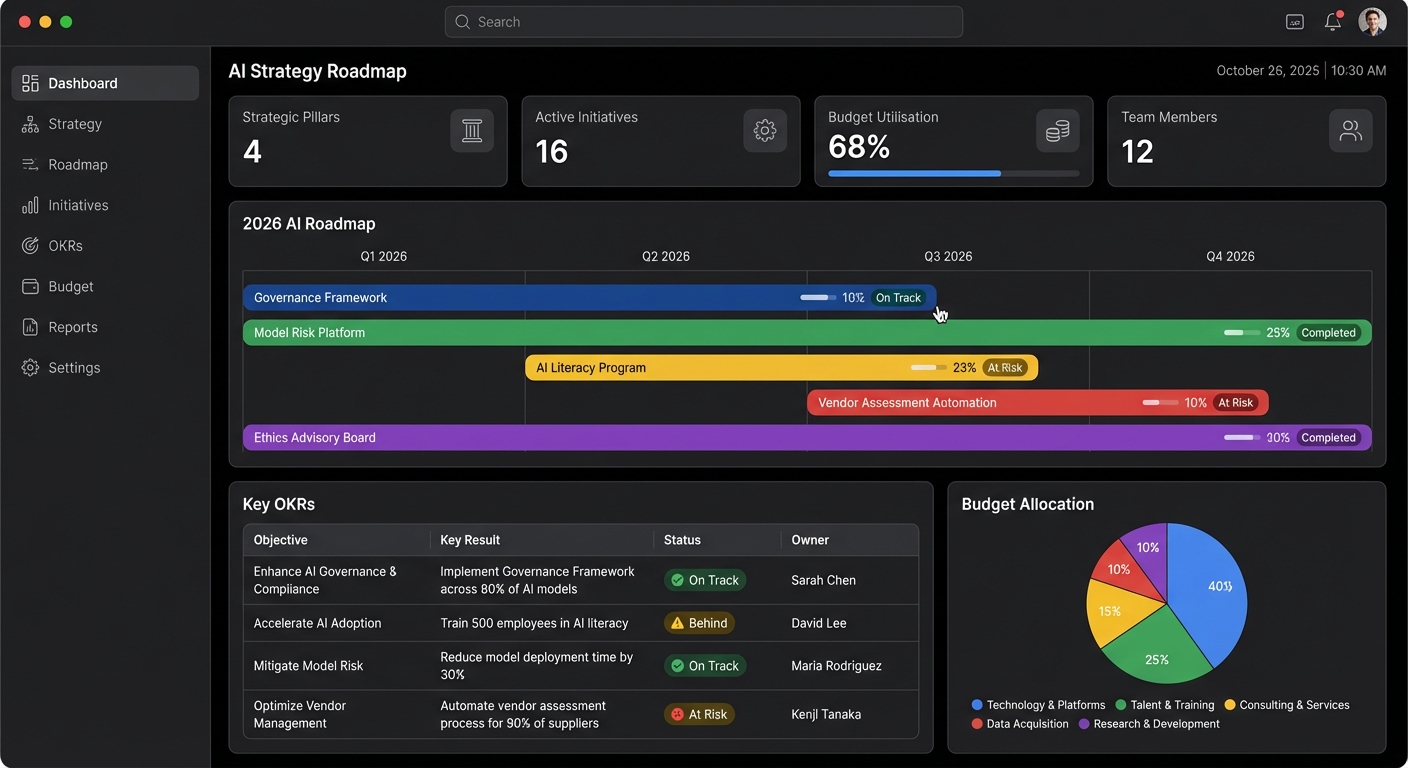
Task: Click the people icon on Team Members card
Action: (x=1350, y=130)
